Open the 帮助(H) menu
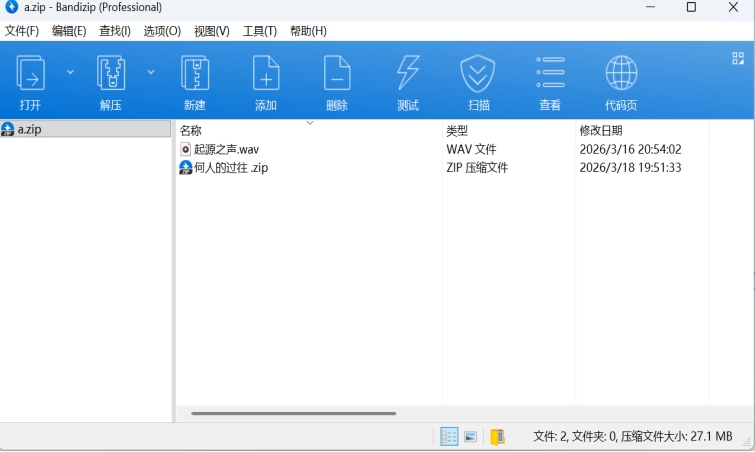The height and width of the screenshot is (452, 755). [x=308, y=31]
